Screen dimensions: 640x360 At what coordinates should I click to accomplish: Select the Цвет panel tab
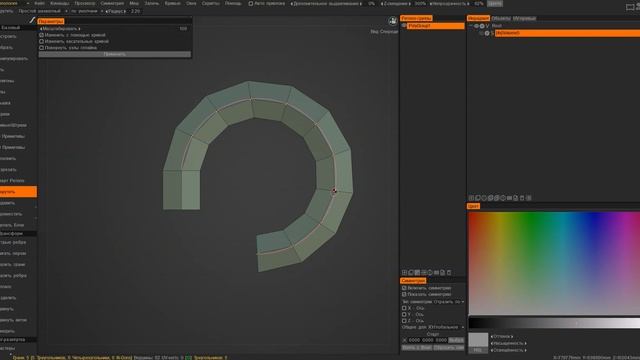[473, 206]
